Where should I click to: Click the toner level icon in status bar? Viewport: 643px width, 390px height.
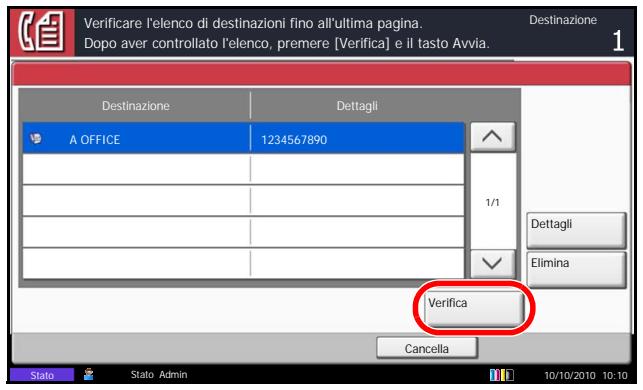tap(502, 375)
